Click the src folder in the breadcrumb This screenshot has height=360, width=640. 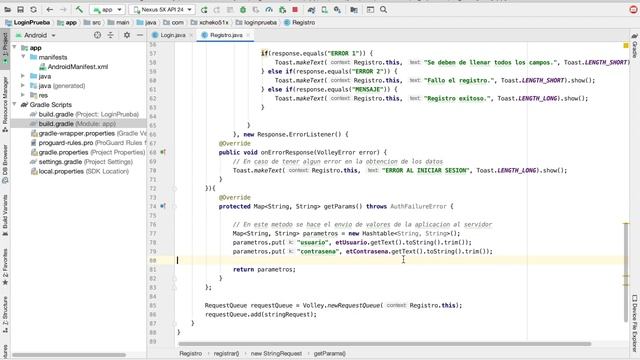[x=93, y=22]
